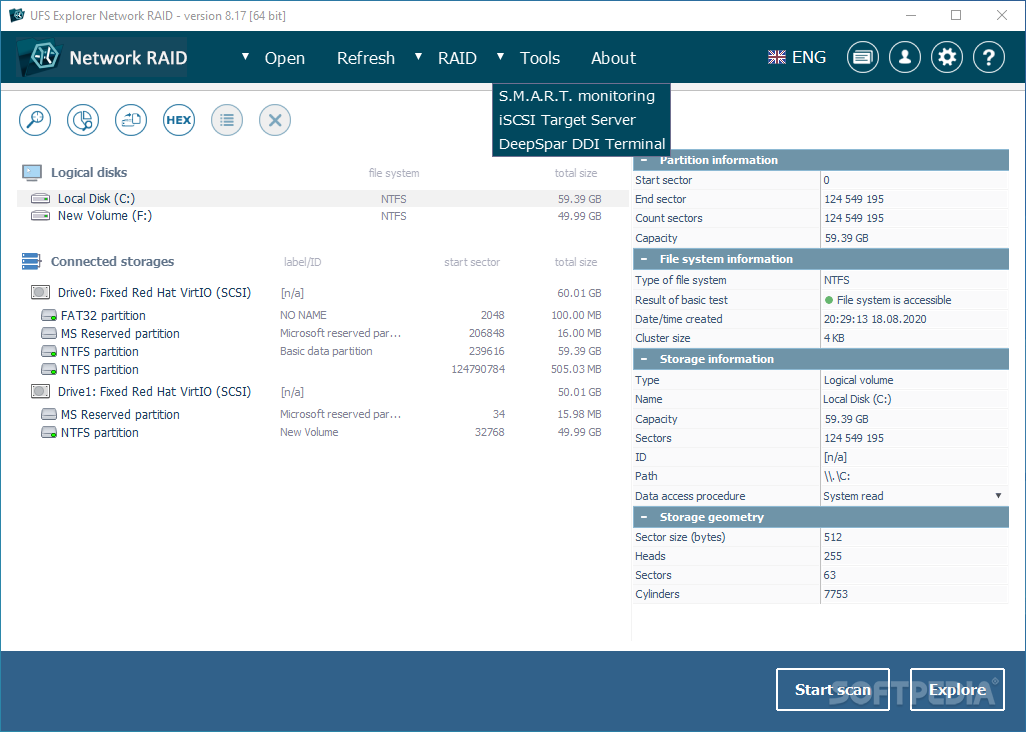
Task: Expand the Tools menu dropdown arrow
Action: pos(500,57)
